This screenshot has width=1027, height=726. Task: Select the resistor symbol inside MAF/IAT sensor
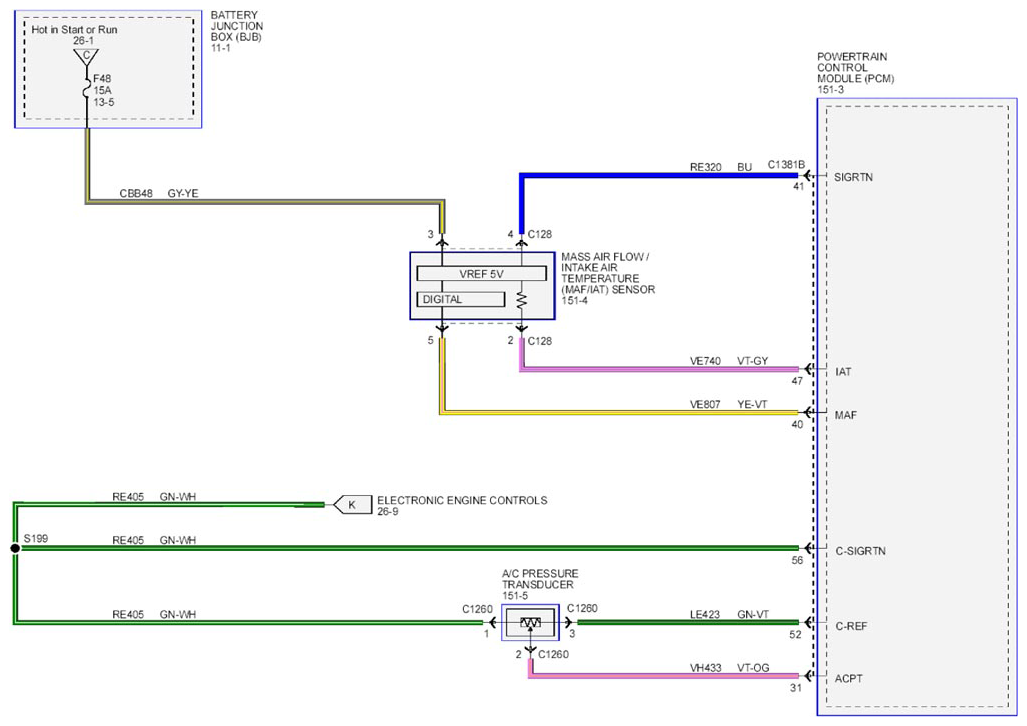click(521, 300)
